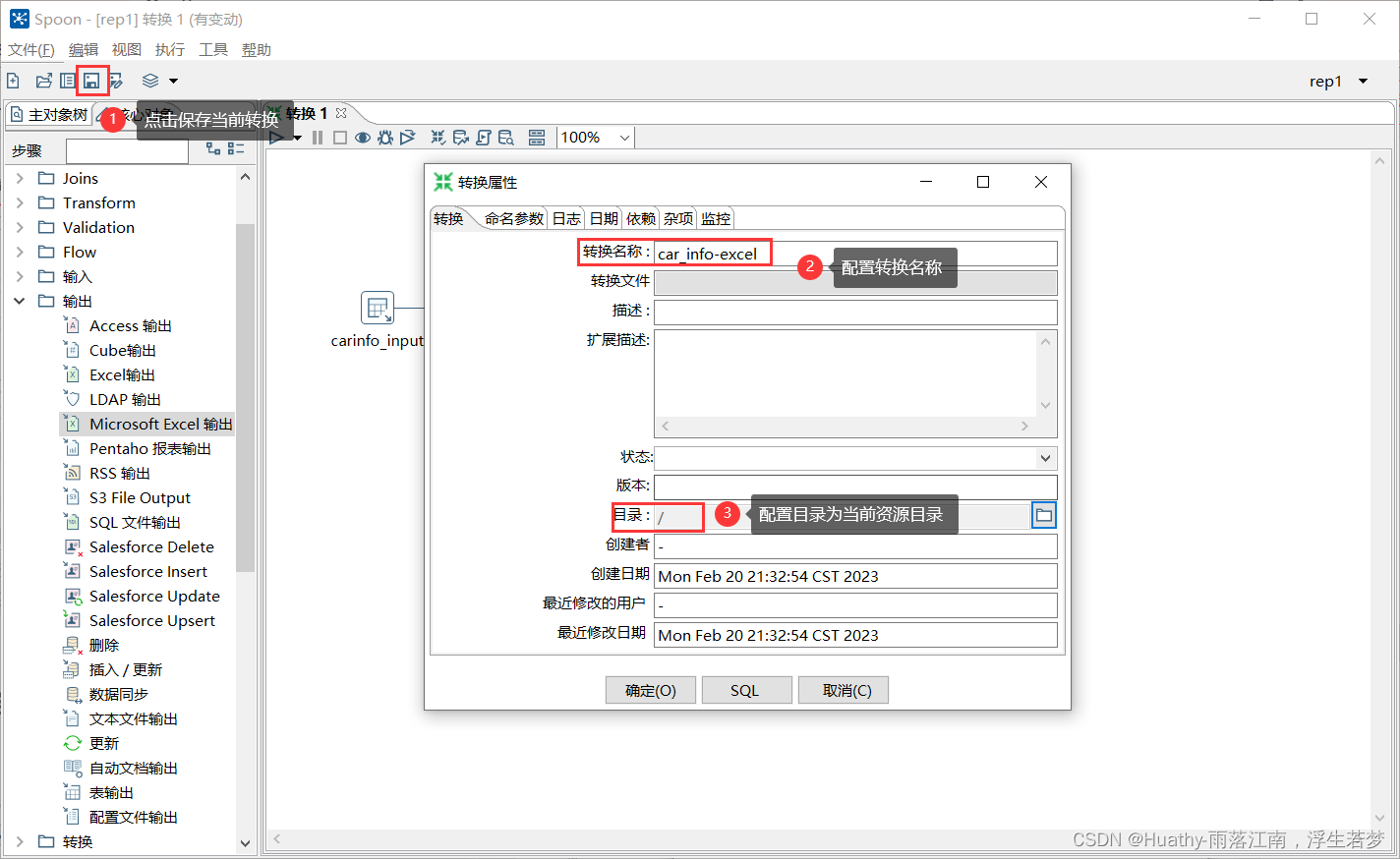Open the 编辑 menu

(x=84, y=49)
